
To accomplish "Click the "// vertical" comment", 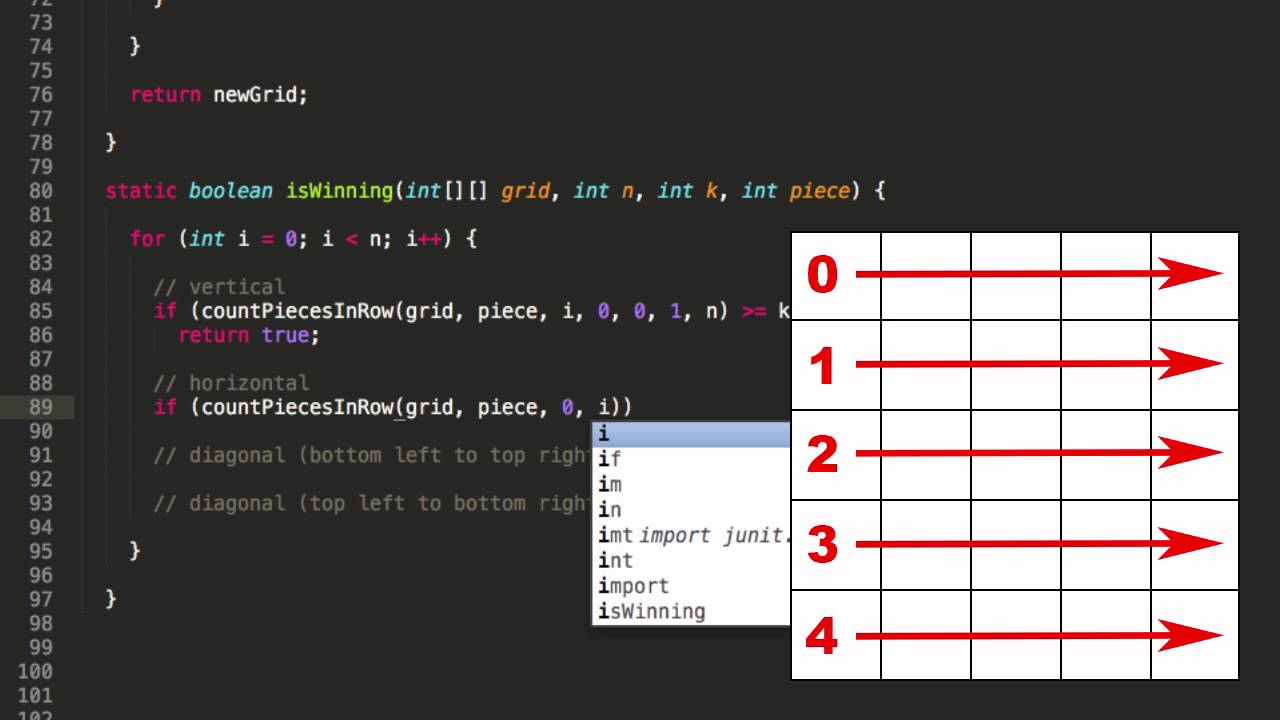I will click(219, 287).
